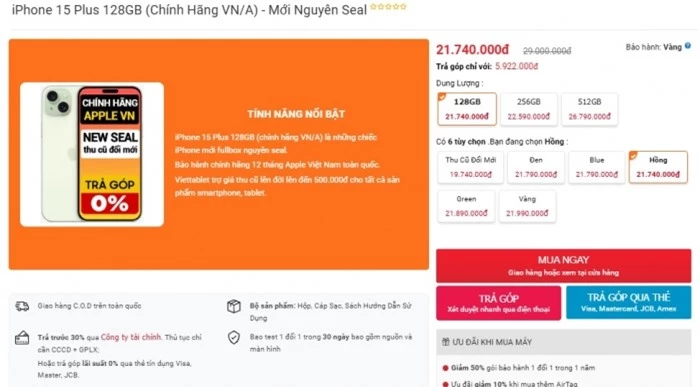Click the red MUA NGAY button
700x387 pixels.
click(x=563, y=266)
